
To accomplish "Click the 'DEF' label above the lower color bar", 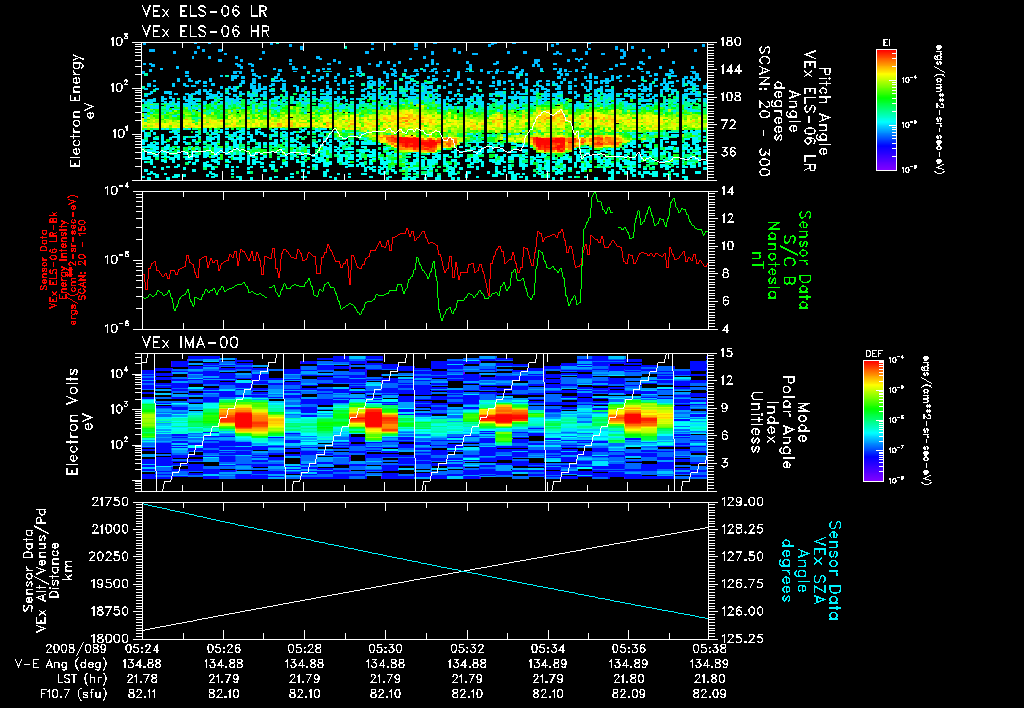I will pos(873,354).
